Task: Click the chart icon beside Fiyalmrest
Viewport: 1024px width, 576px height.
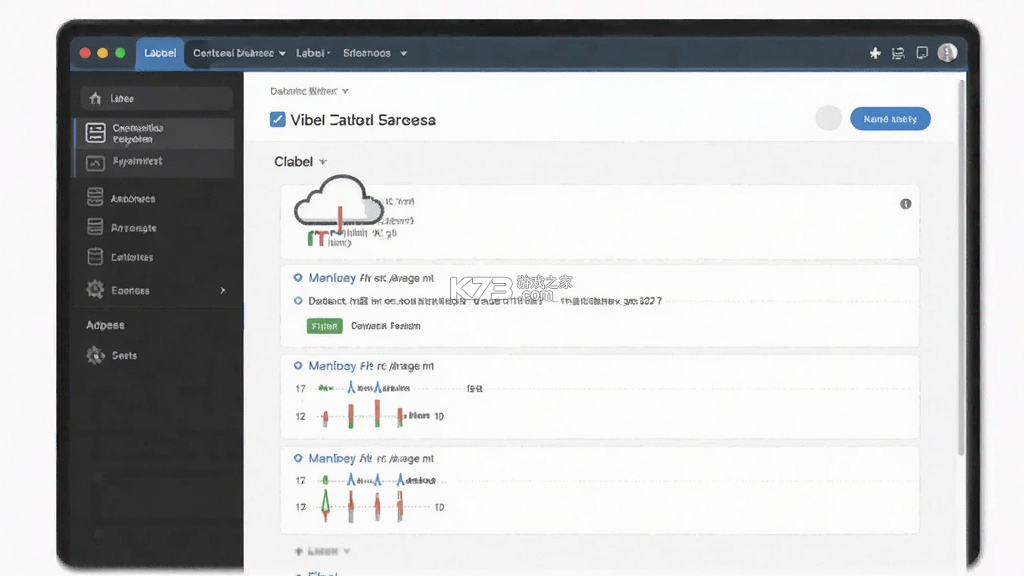Action: tap(95, 163)
